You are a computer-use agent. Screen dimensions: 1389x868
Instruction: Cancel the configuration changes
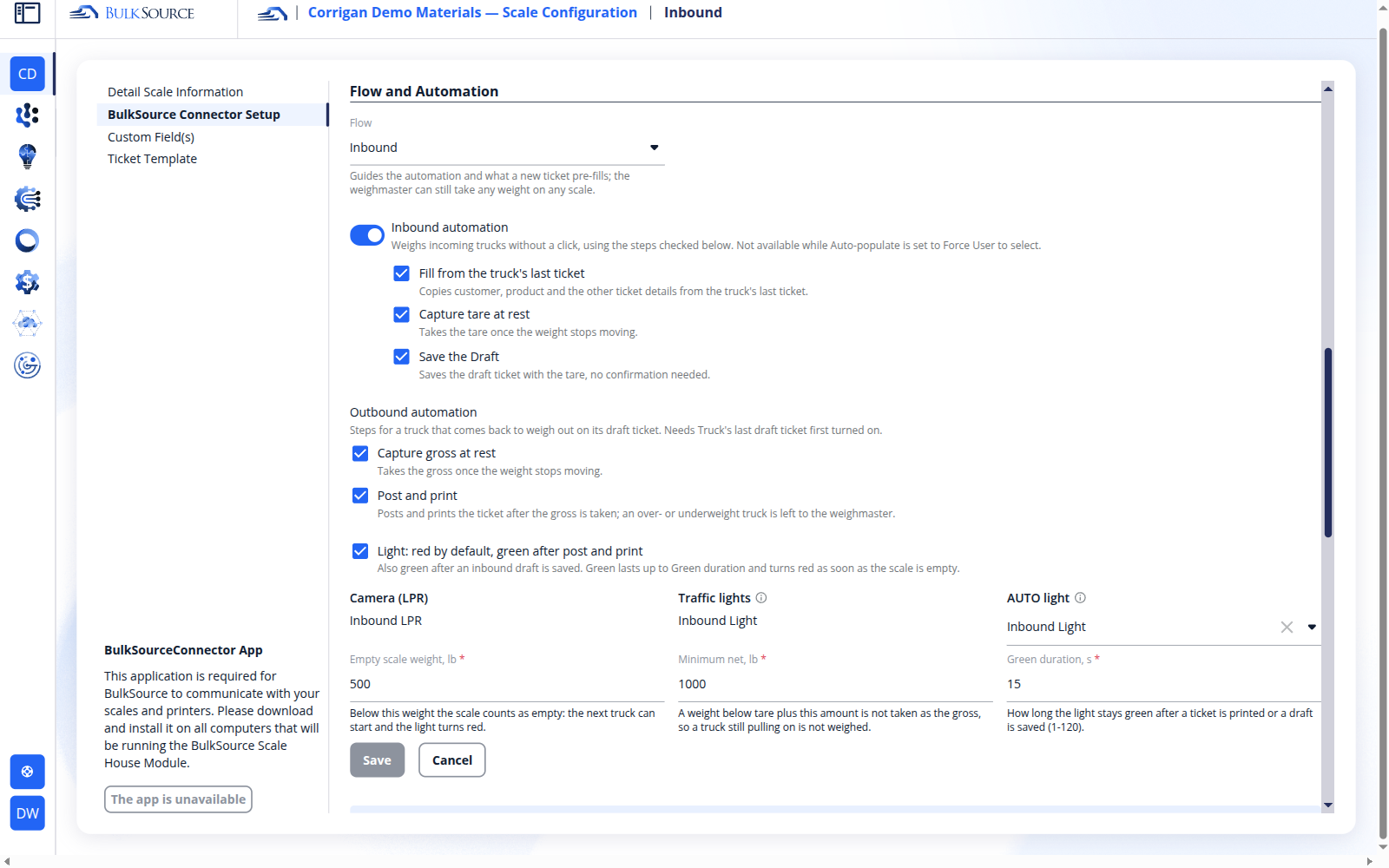click(452, 760)
